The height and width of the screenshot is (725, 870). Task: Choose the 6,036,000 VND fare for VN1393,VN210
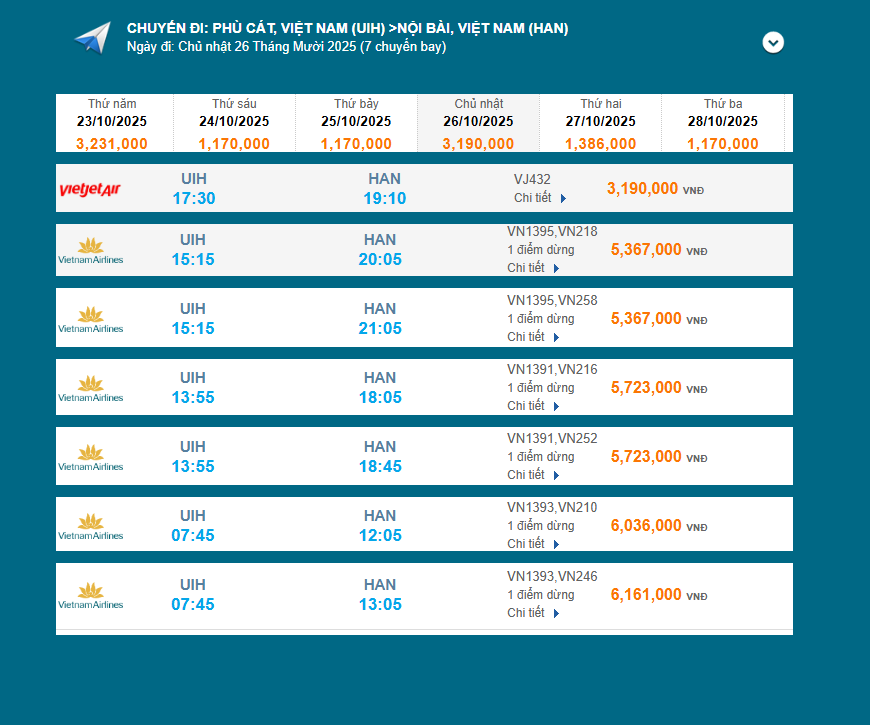646,526
